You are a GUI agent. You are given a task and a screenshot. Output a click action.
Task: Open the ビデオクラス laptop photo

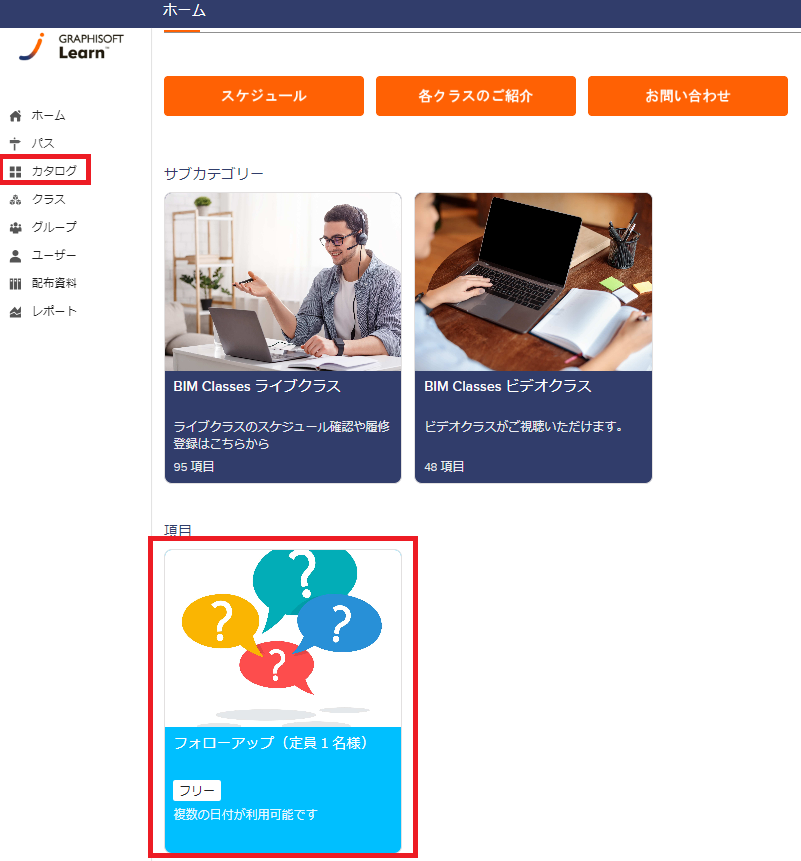pyautogui.click(x=533, y=282)
